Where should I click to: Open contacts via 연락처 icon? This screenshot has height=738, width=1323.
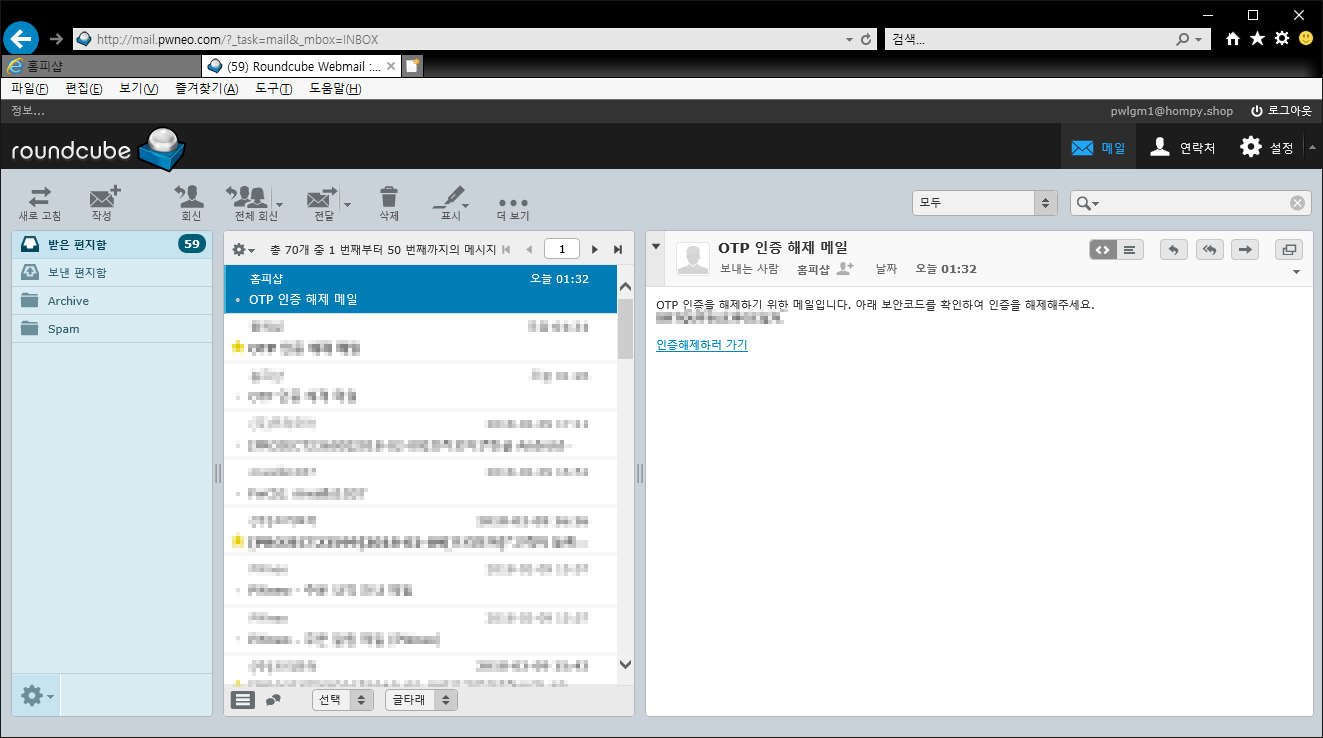[1182, 148]
